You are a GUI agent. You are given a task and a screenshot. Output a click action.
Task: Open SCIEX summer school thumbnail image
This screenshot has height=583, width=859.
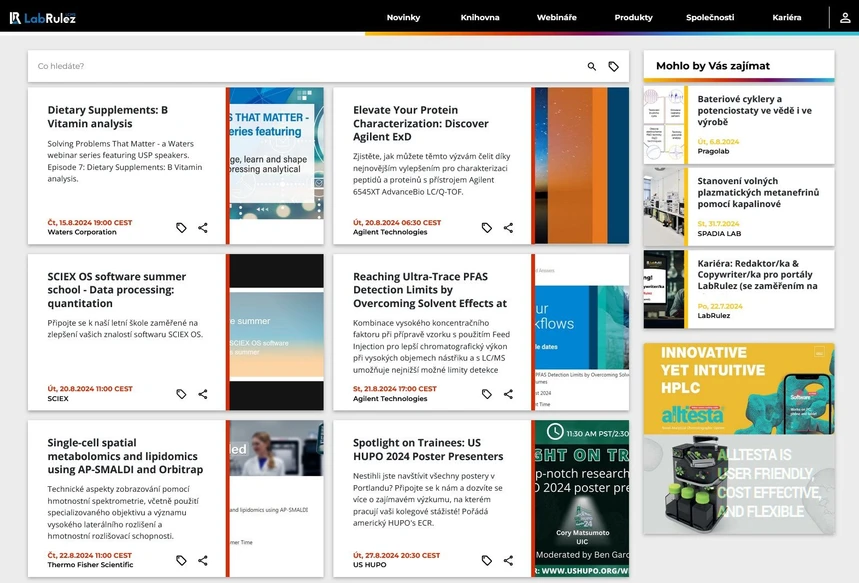(277, 332)
